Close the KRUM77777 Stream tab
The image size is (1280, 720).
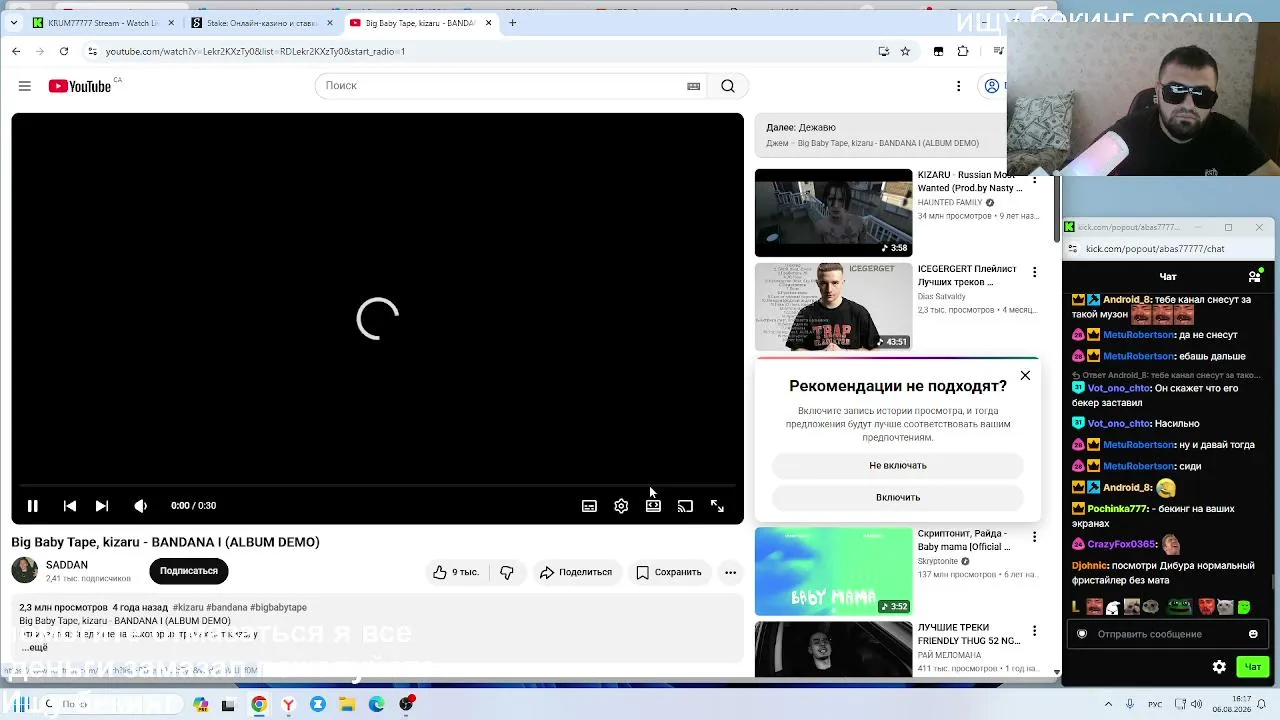(x=171, y=23)
